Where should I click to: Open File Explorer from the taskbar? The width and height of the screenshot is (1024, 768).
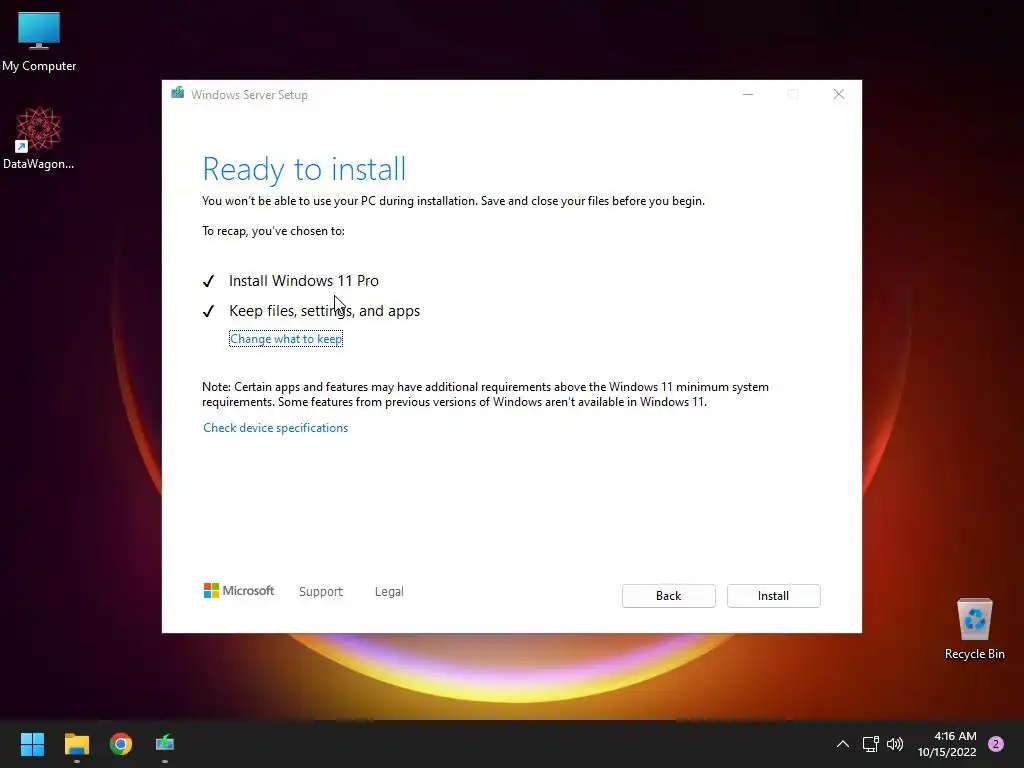click(76, 744)
